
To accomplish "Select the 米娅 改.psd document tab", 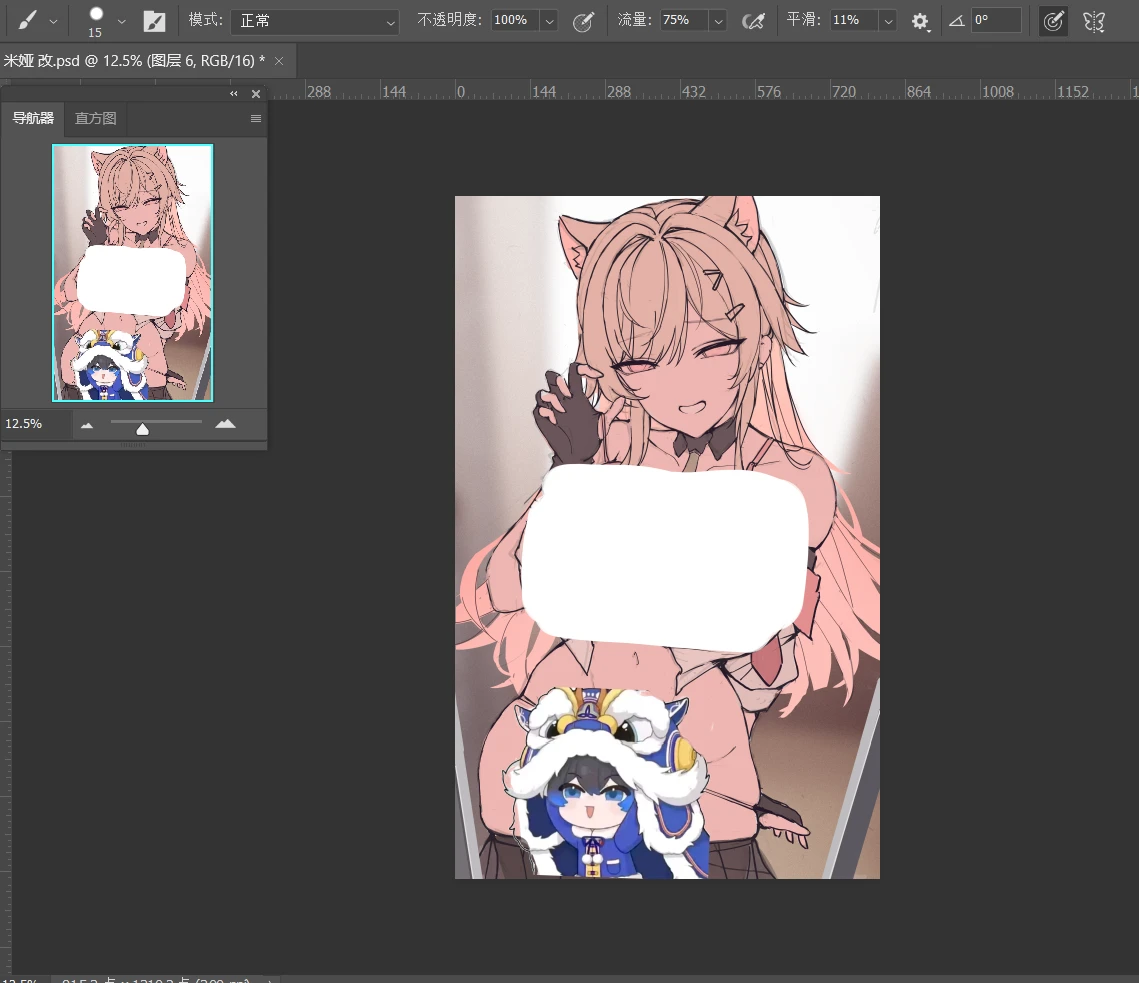I will coord(134,61).
